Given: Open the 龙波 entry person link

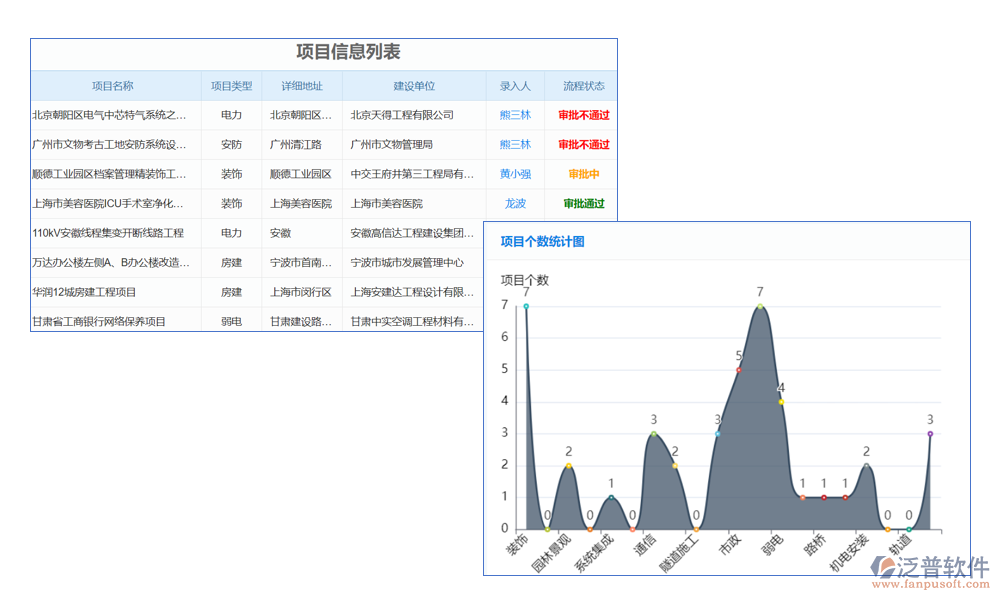Looking at the screenshot, I should 515,204.
